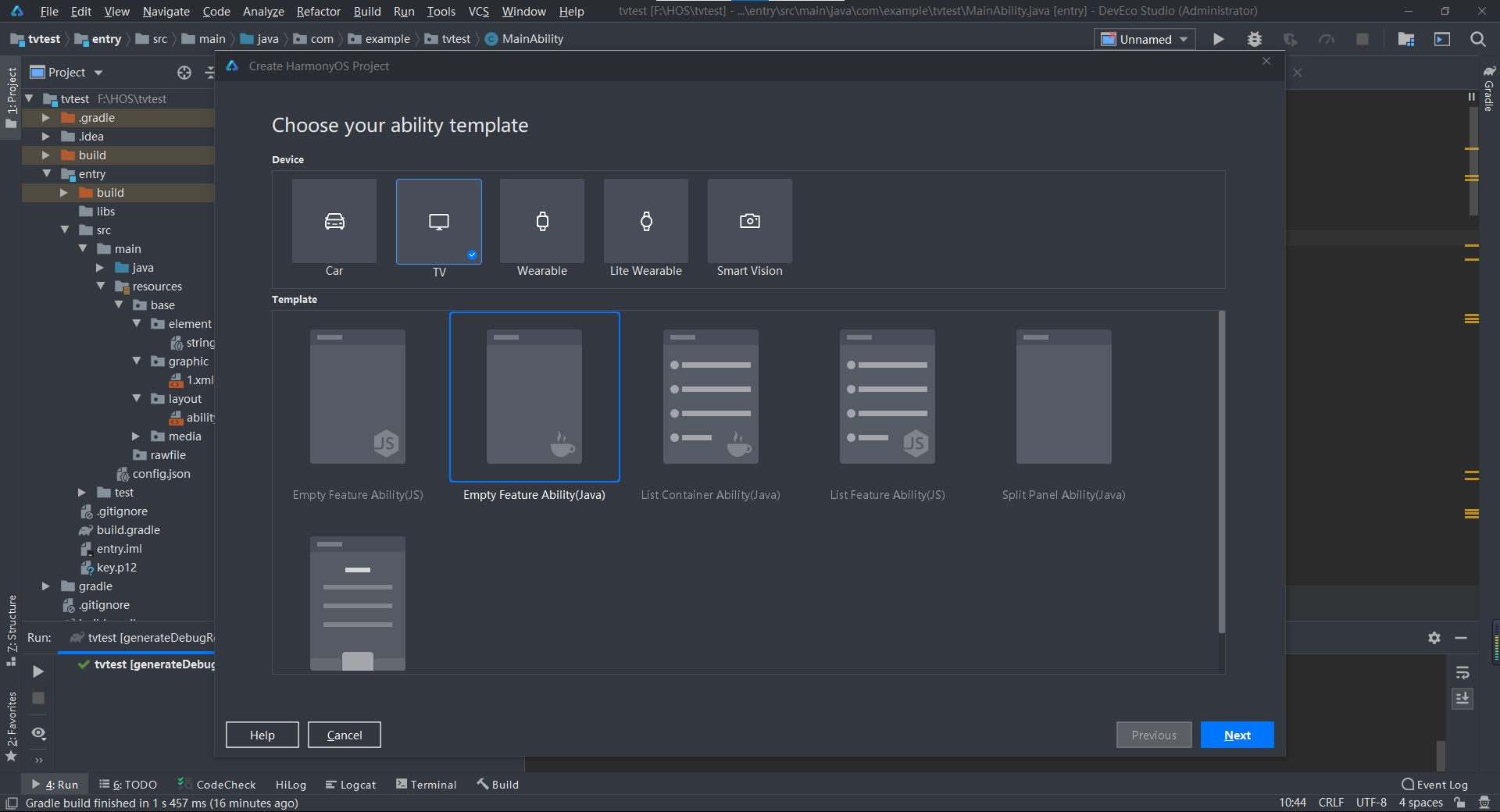This screenshot has width=1500, height=812.
Task: Open the Refactor menu
Action: (x=319, y=11)
